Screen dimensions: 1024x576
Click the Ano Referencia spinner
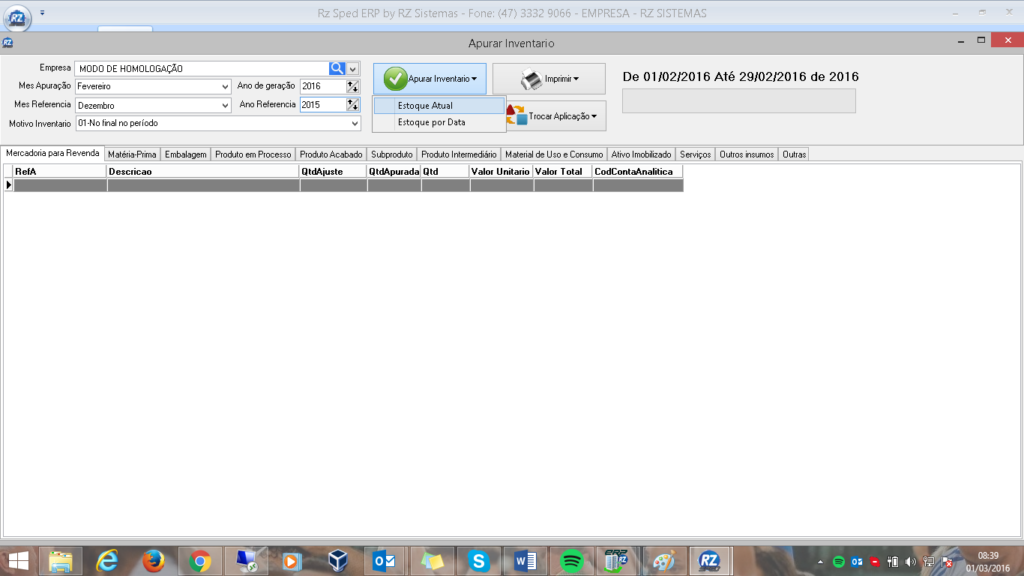pyautogui.click(x=352, y=105)
